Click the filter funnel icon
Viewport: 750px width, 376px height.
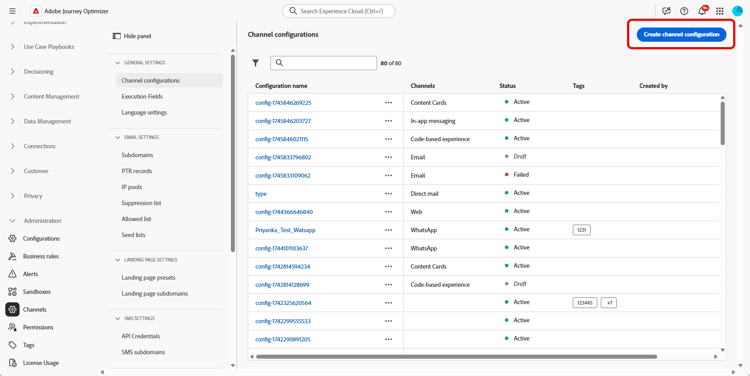[x=256, y=63]
